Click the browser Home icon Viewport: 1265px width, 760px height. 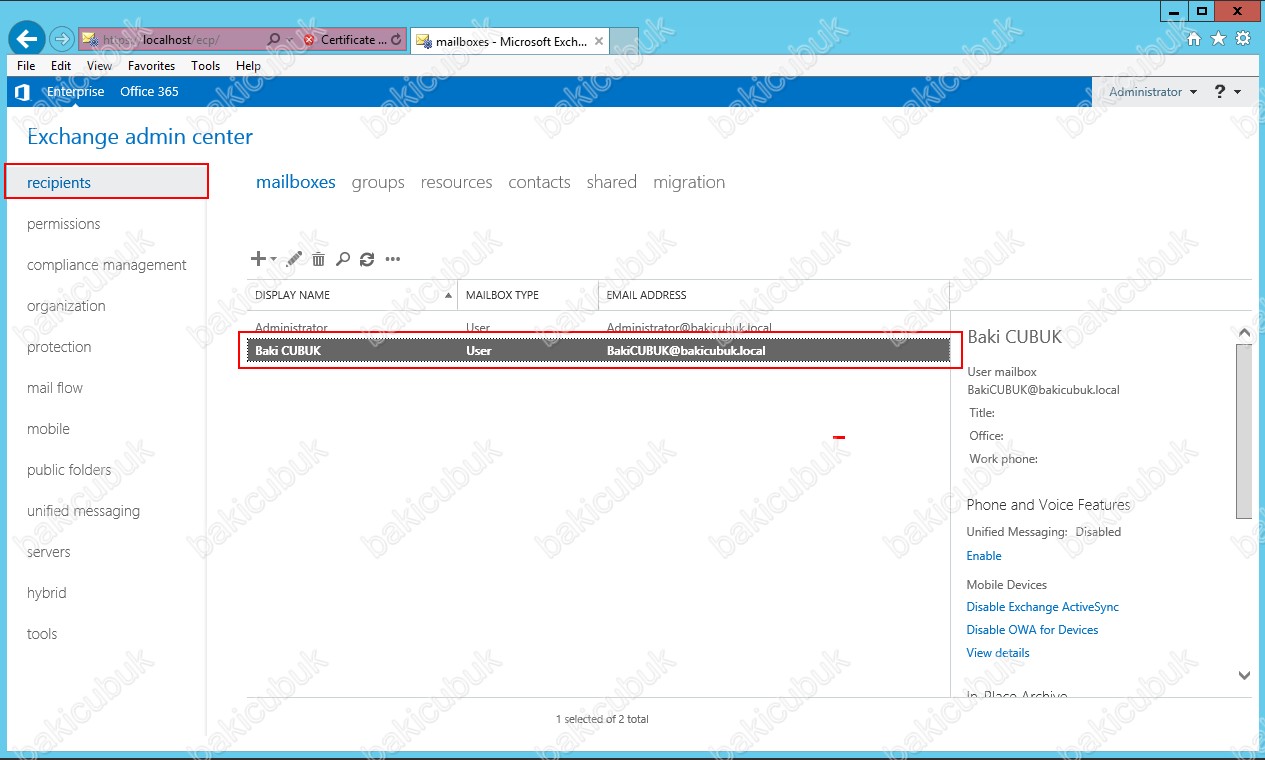coord(1193,39)
